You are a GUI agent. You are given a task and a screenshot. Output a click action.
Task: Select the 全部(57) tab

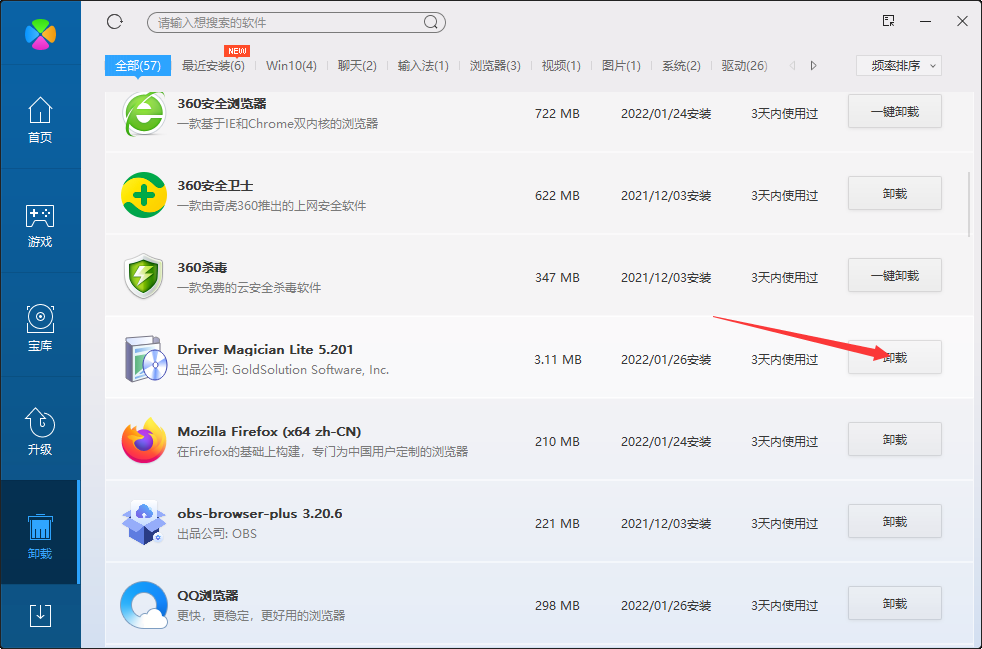point(138,66)
